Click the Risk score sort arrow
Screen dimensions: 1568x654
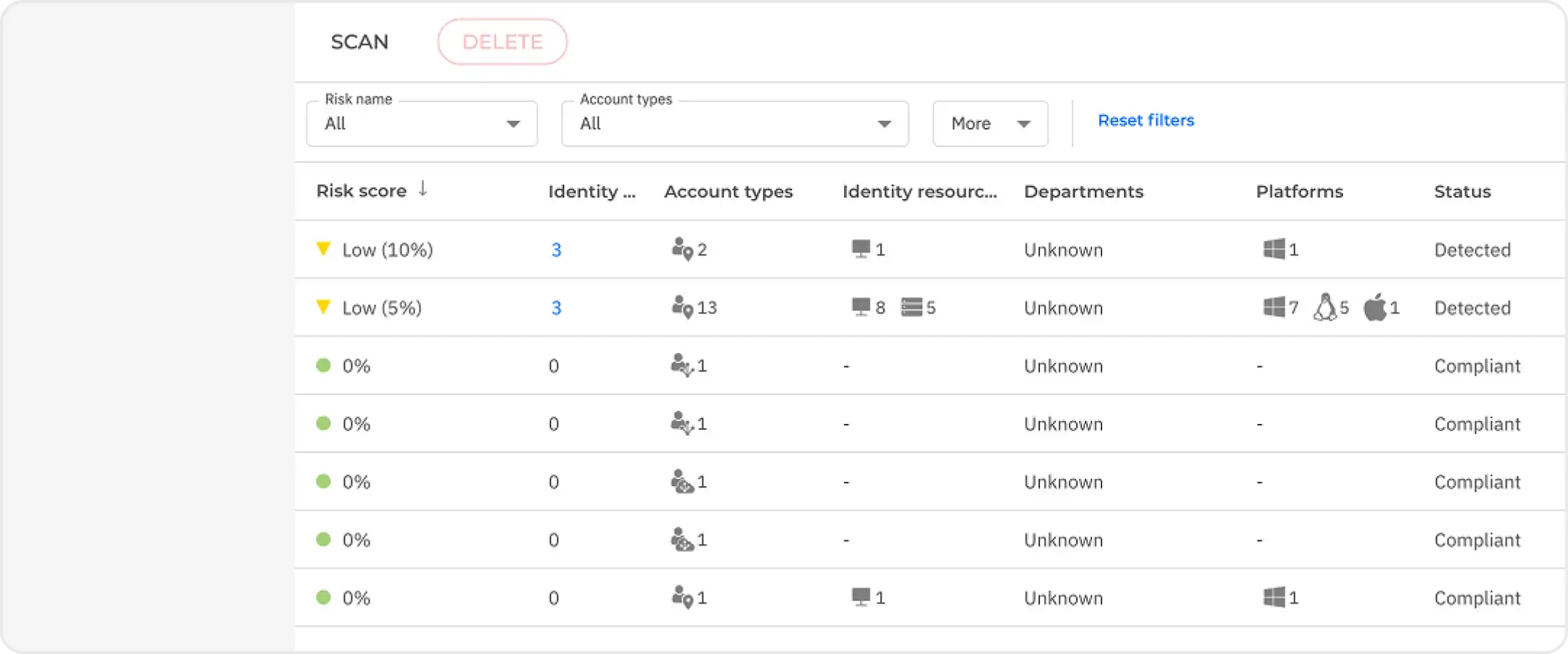tap(423, 190)
